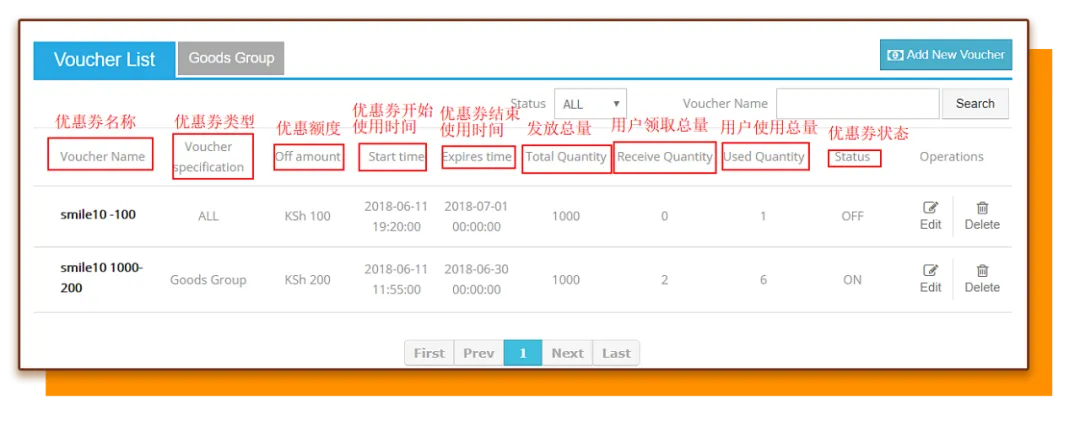Click the Search button
The width and height of the screenshot is (1080, 427).
point(975,104)
